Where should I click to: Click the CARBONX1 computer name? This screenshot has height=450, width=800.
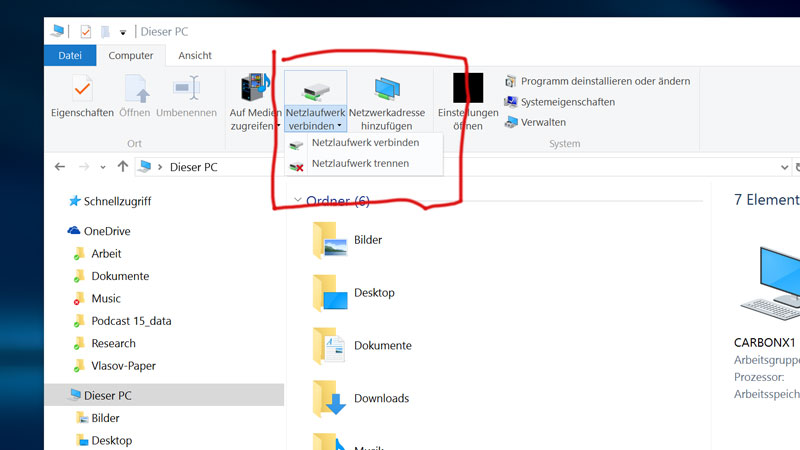pos(764,342)
